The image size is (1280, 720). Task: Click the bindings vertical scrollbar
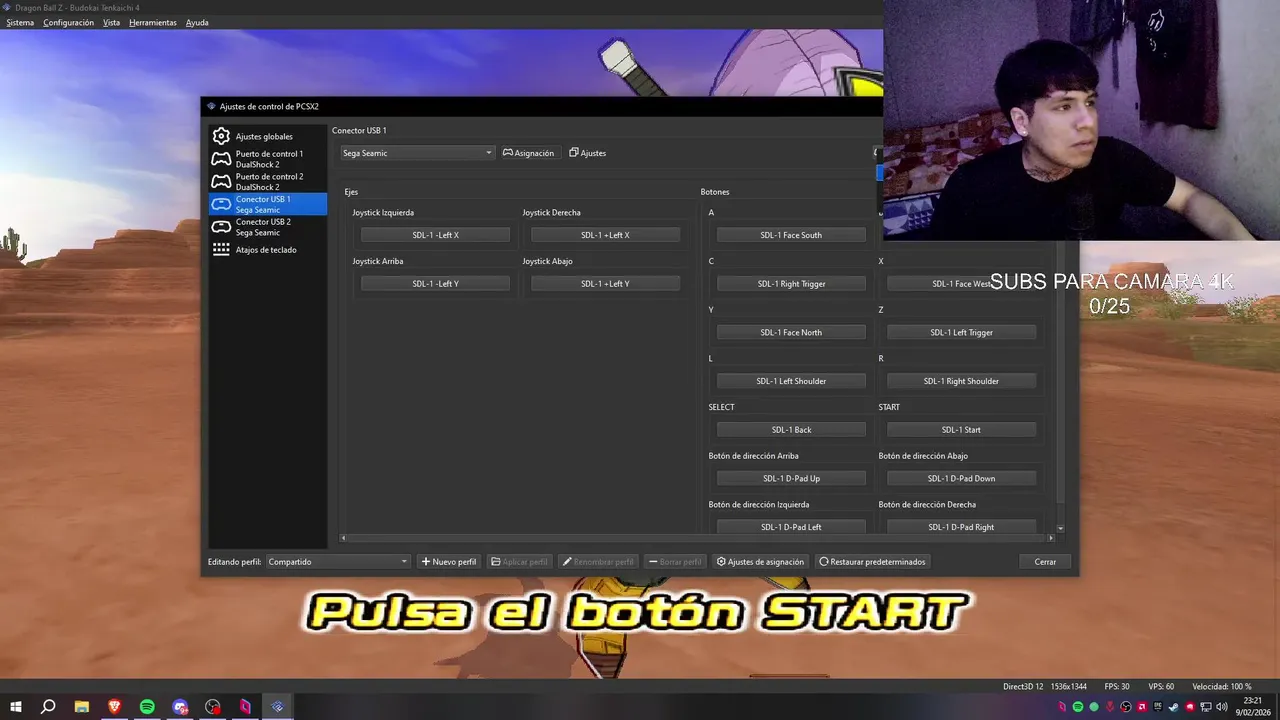pyautogui.click(x=1060, y=370)
